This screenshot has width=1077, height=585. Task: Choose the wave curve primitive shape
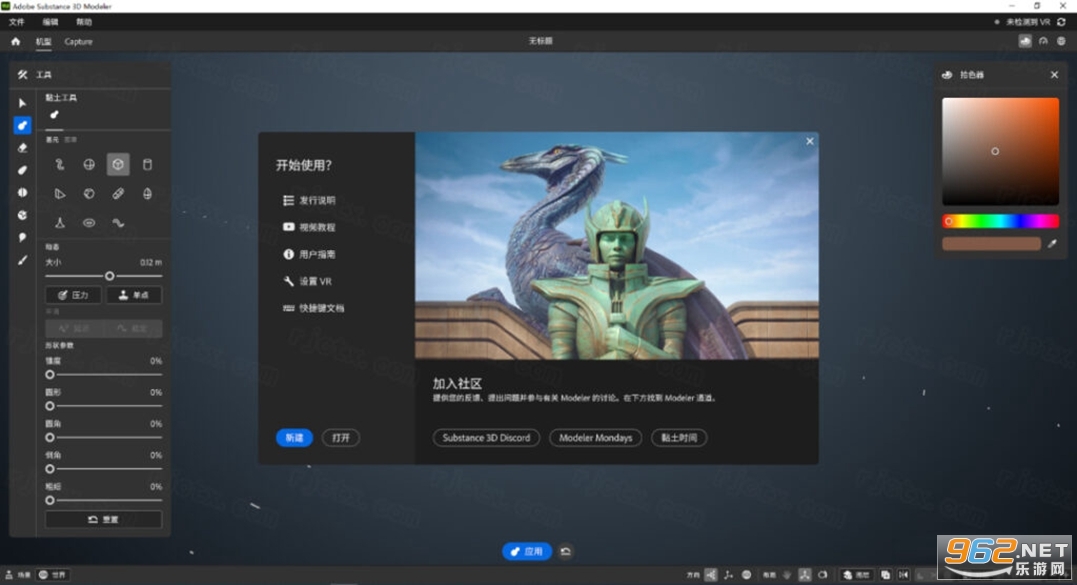click(x=118, y=222)
